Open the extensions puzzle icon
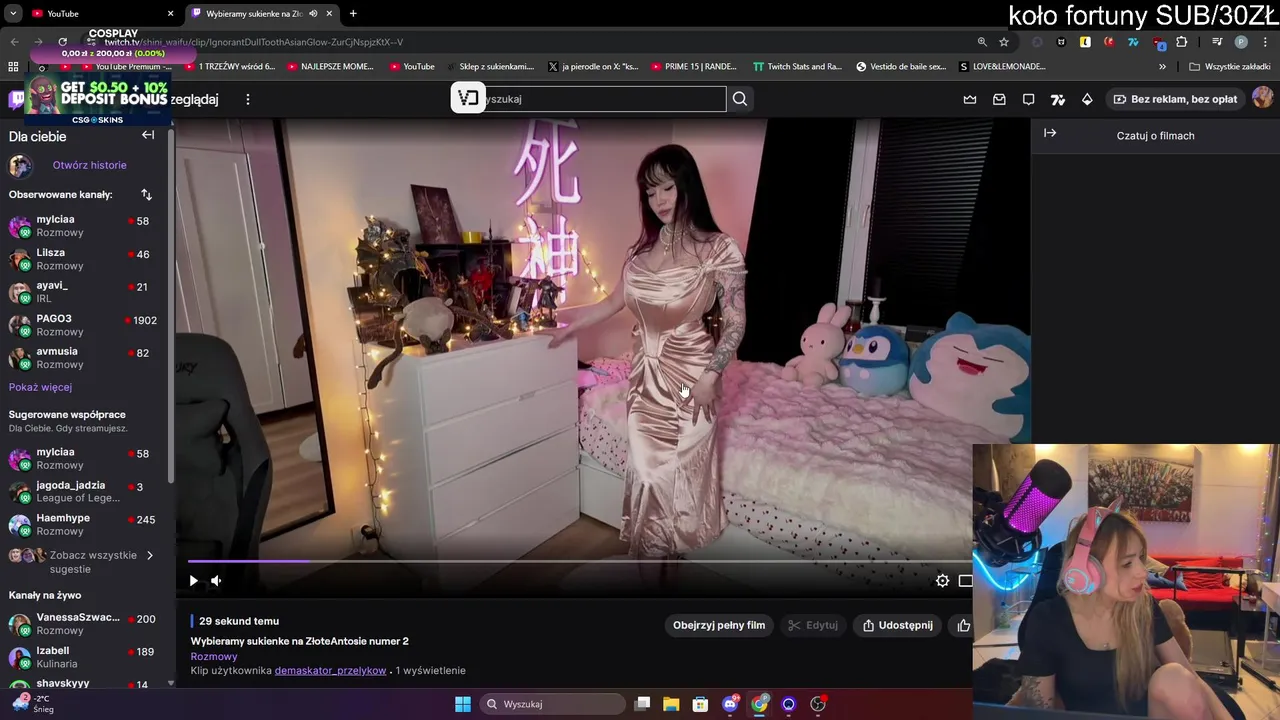 tap(1181, 42)
